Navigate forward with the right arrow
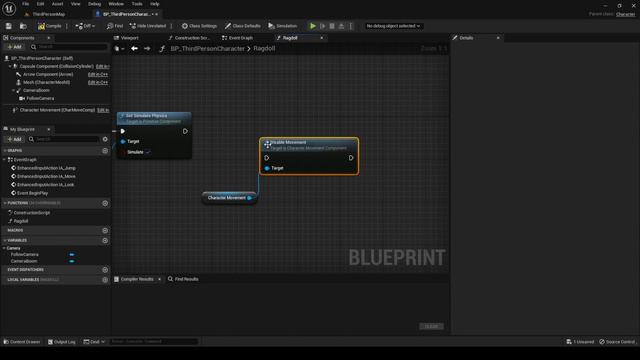The image size is (640, 360). tap(147, 49)
